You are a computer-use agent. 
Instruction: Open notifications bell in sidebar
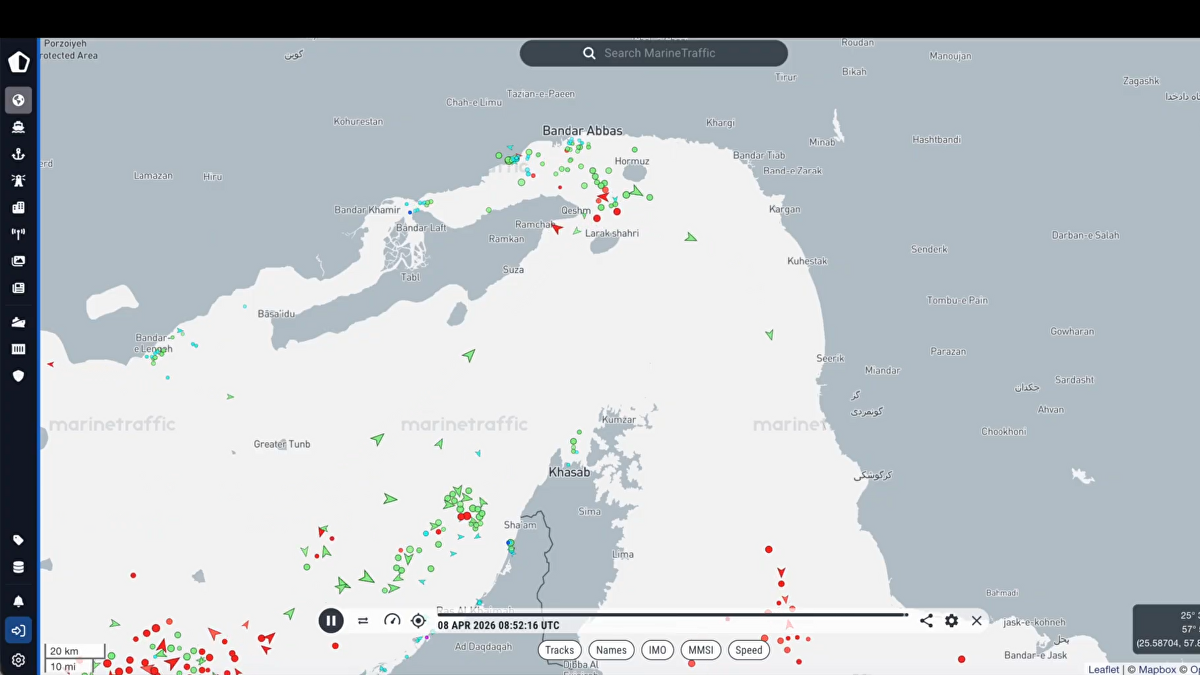pyautogui.click(x=18, y=601)
